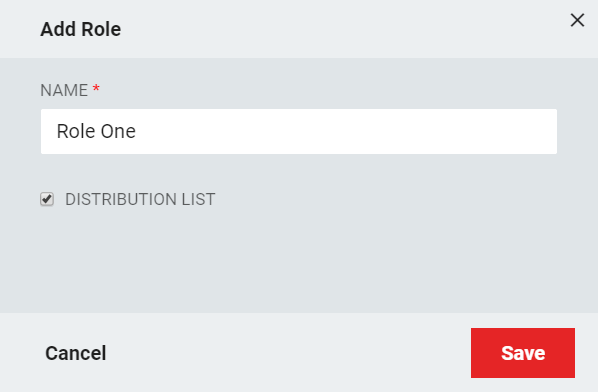This screenshot has width=598, height=392.
Task: Dismiss the dialog using the top-right X
Action: 577,20
